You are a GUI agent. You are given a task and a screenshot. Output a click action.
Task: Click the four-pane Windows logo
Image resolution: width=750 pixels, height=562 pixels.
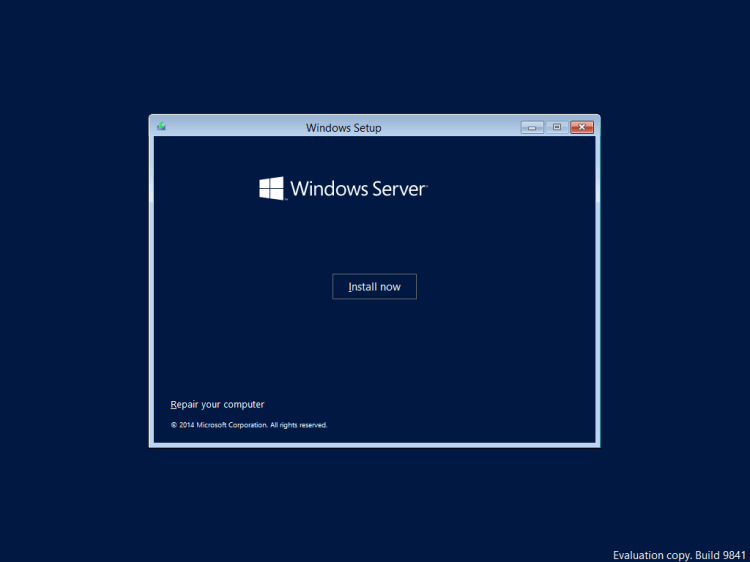271,188
